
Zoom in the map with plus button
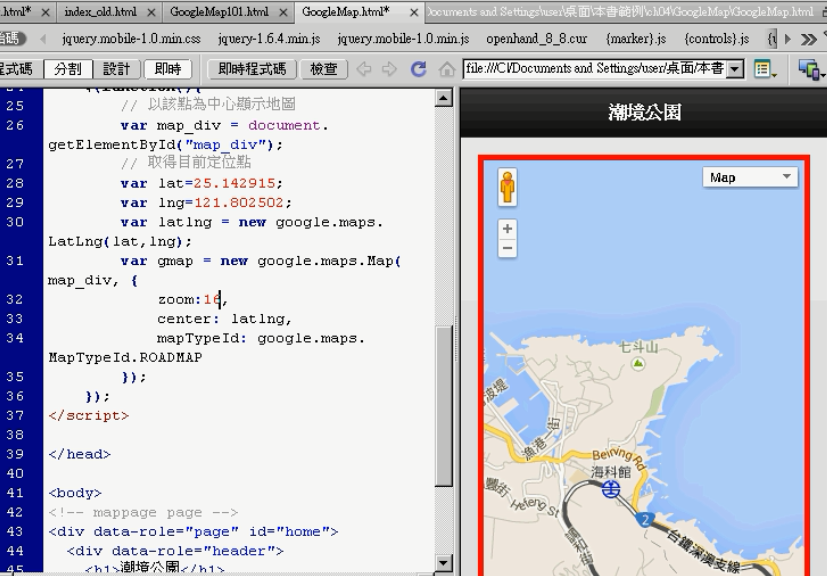point(507,229)
